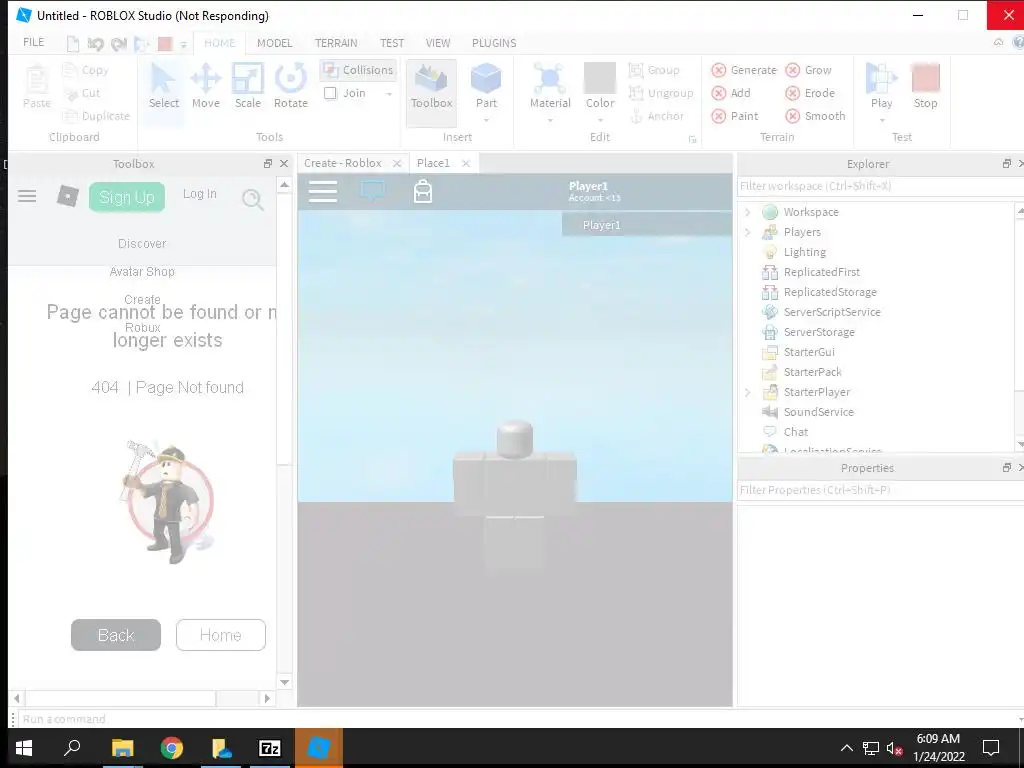
Task: Click the Roblox logo in Toolbox page
Action: pos(67,196)
